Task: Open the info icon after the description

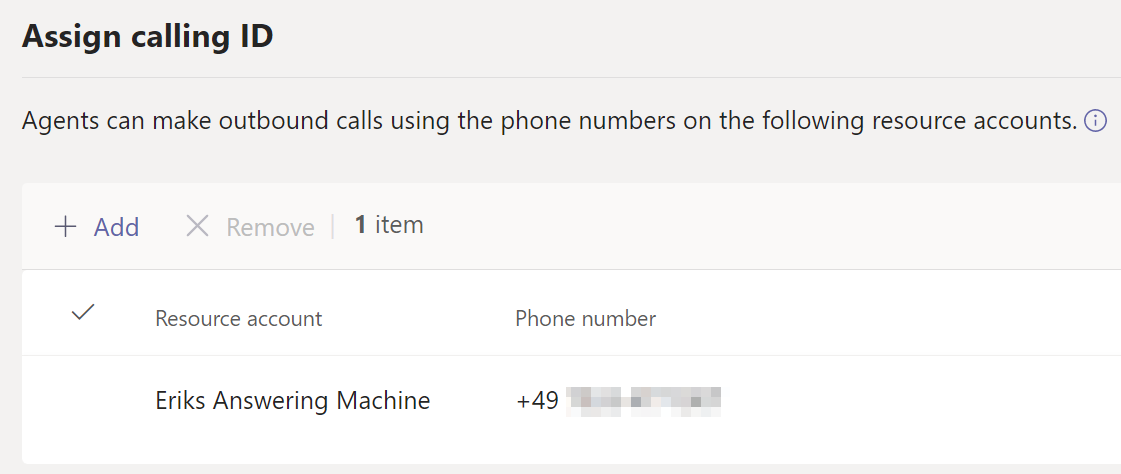Action: pyautogui.click(x=1096, y=122)
